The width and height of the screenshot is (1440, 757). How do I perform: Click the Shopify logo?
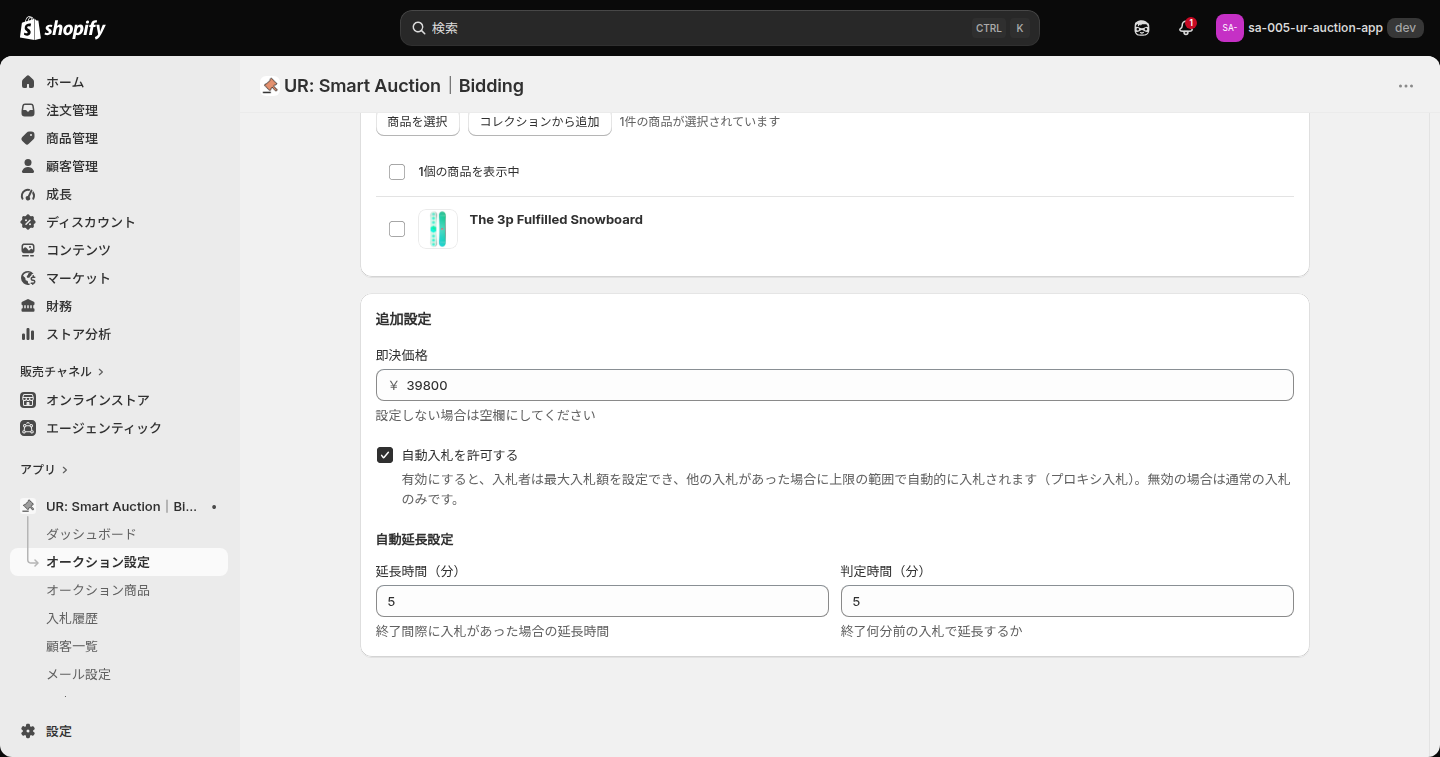pos(63,28)
